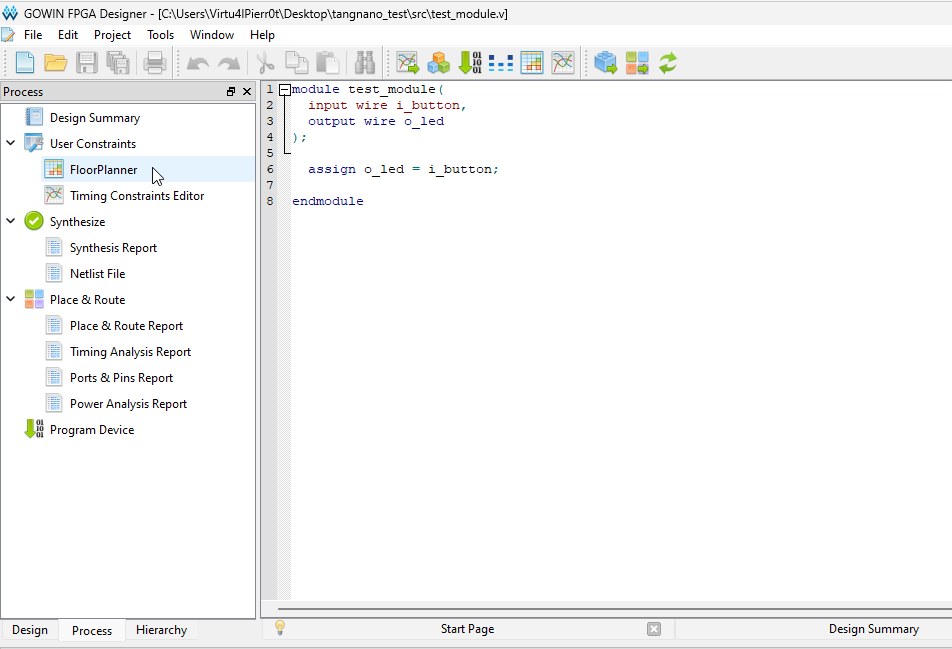The width and height of the screenshot is (952, 649).
Task: Click the Redo arrow icon
Action: pyautogui.click(x=229, y=63)
